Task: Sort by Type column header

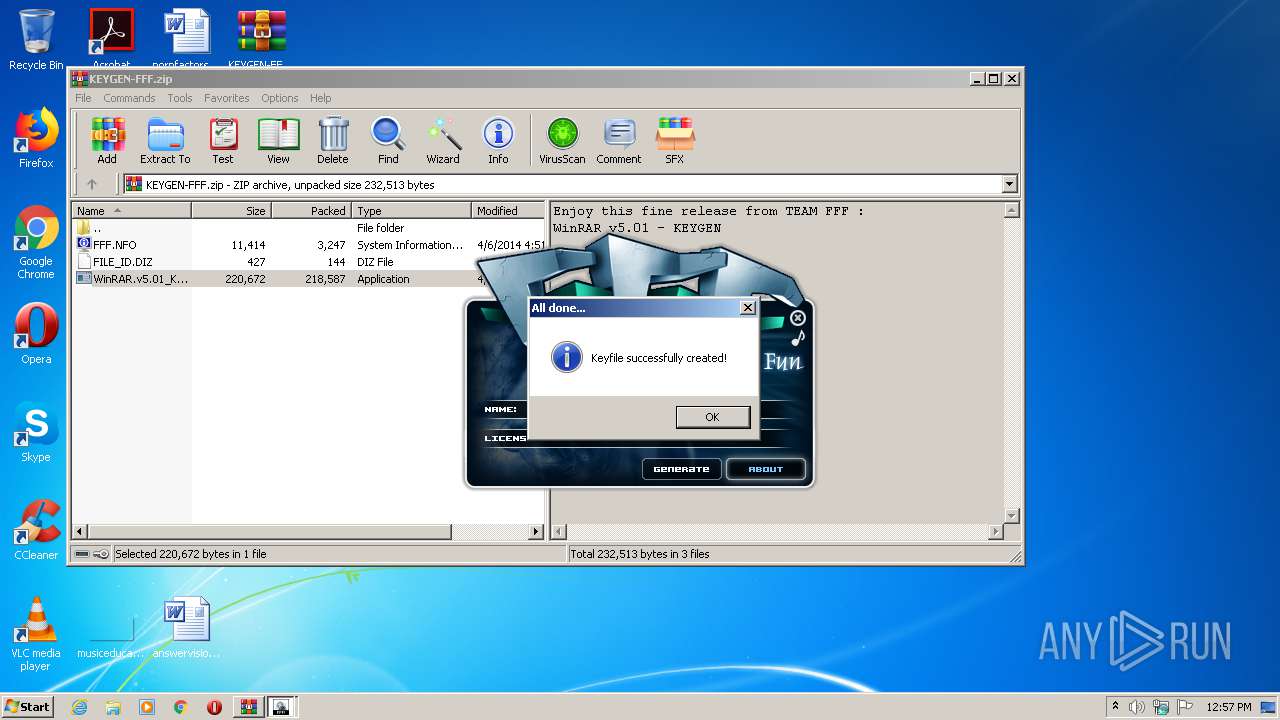Action: click(x=411, y=211)
